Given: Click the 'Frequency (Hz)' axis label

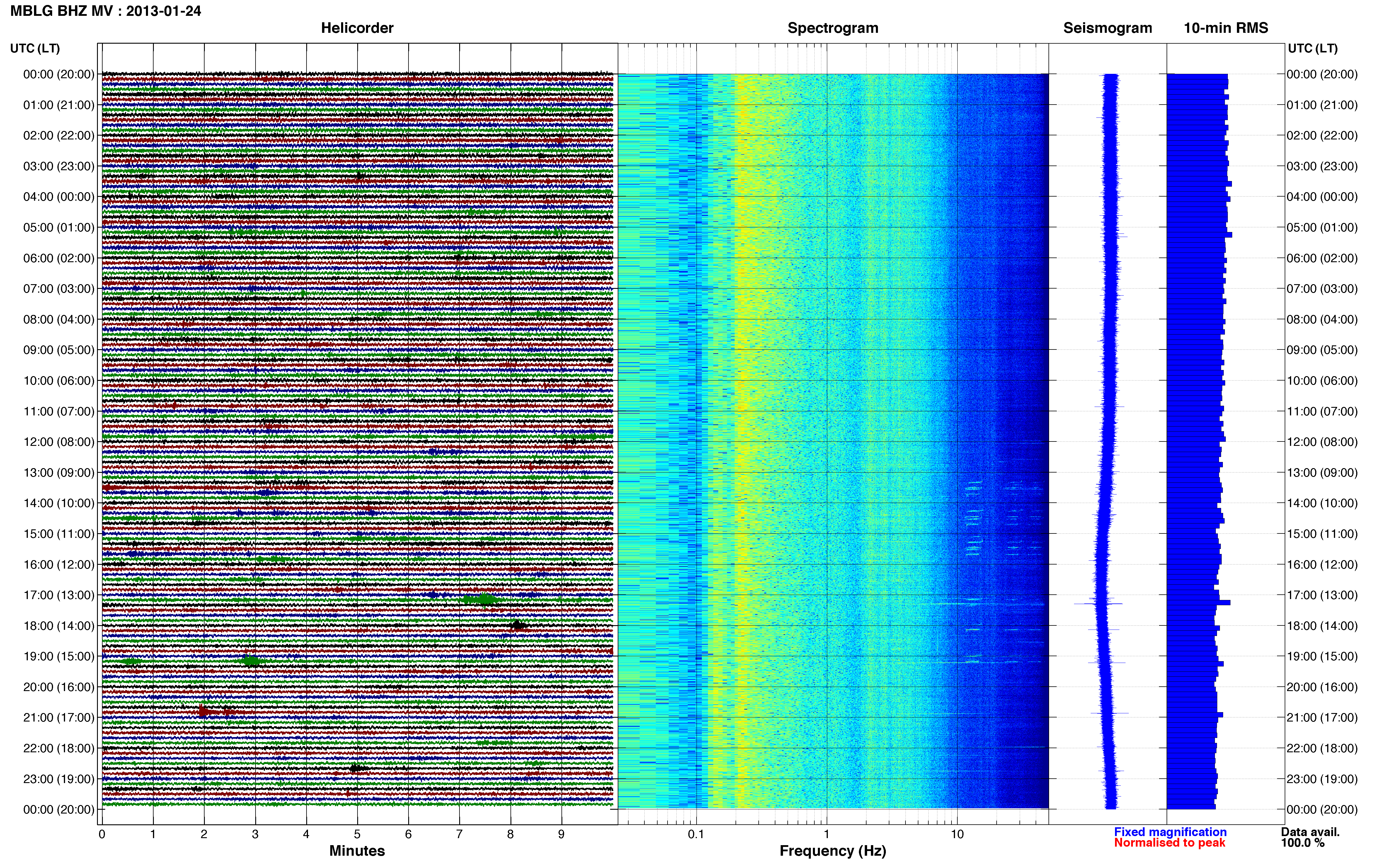Looking at the screenshot, I should (x=833, y=851).
